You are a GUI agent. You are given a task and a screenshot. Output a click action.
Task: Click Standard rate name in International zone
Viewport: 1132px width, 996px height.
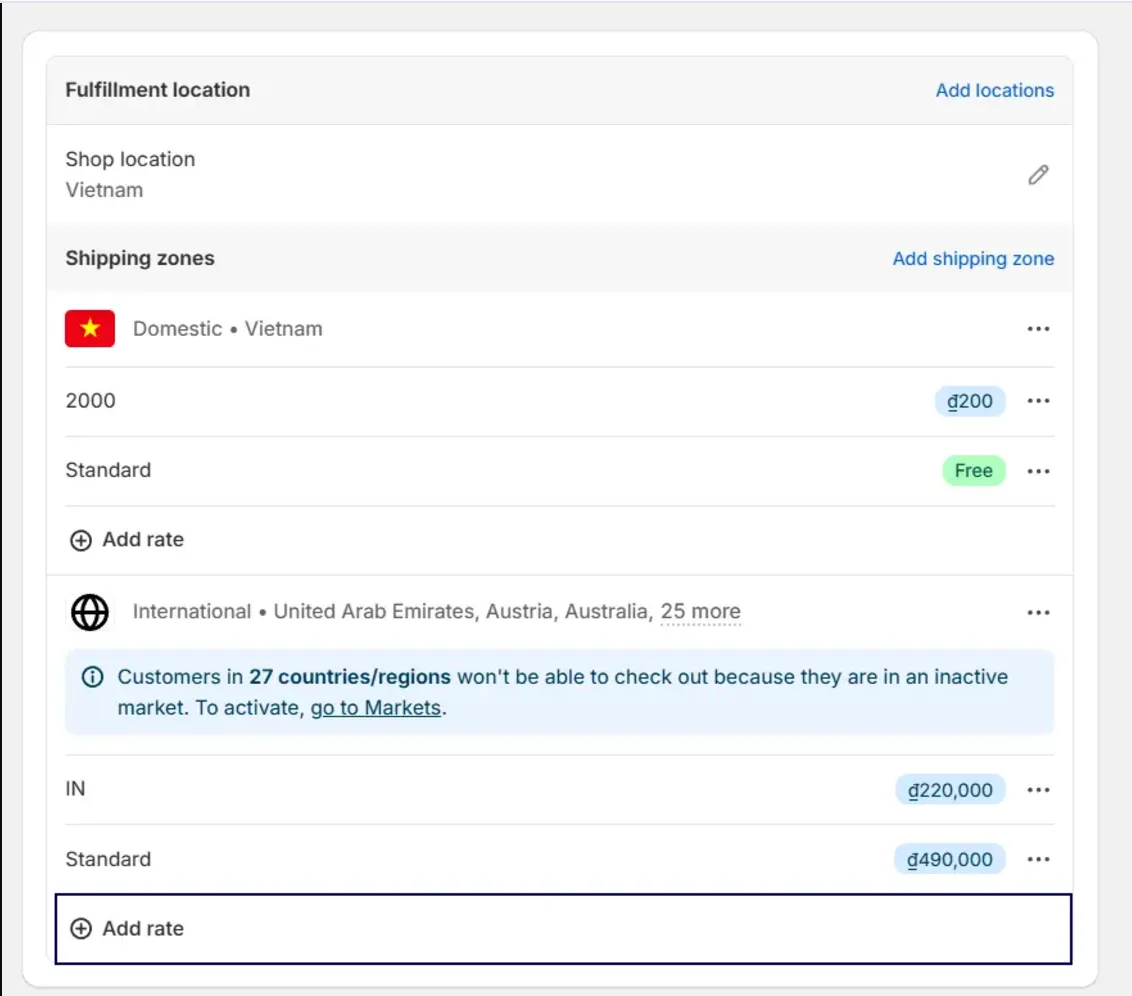[x=108, y=860]
